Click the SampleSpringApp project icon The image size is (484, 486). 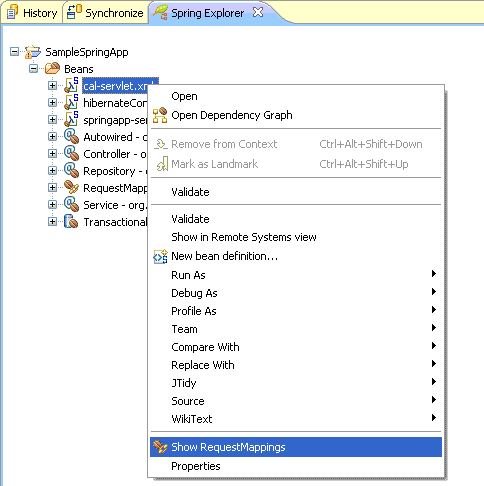pyautogui.click(x=33, y=52)
